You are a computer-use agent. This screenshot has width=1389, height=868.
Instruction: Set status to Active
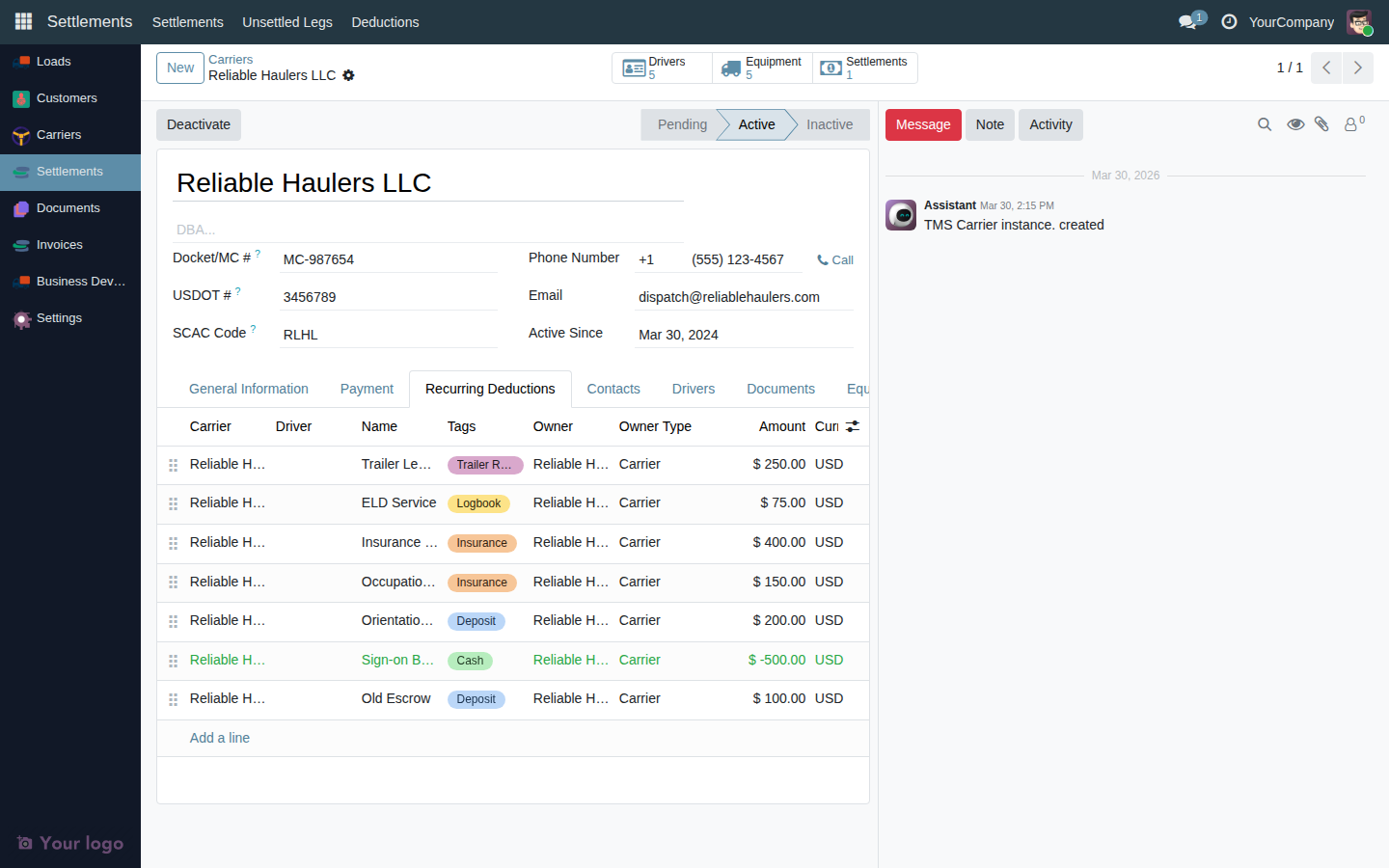click(756, 124)
